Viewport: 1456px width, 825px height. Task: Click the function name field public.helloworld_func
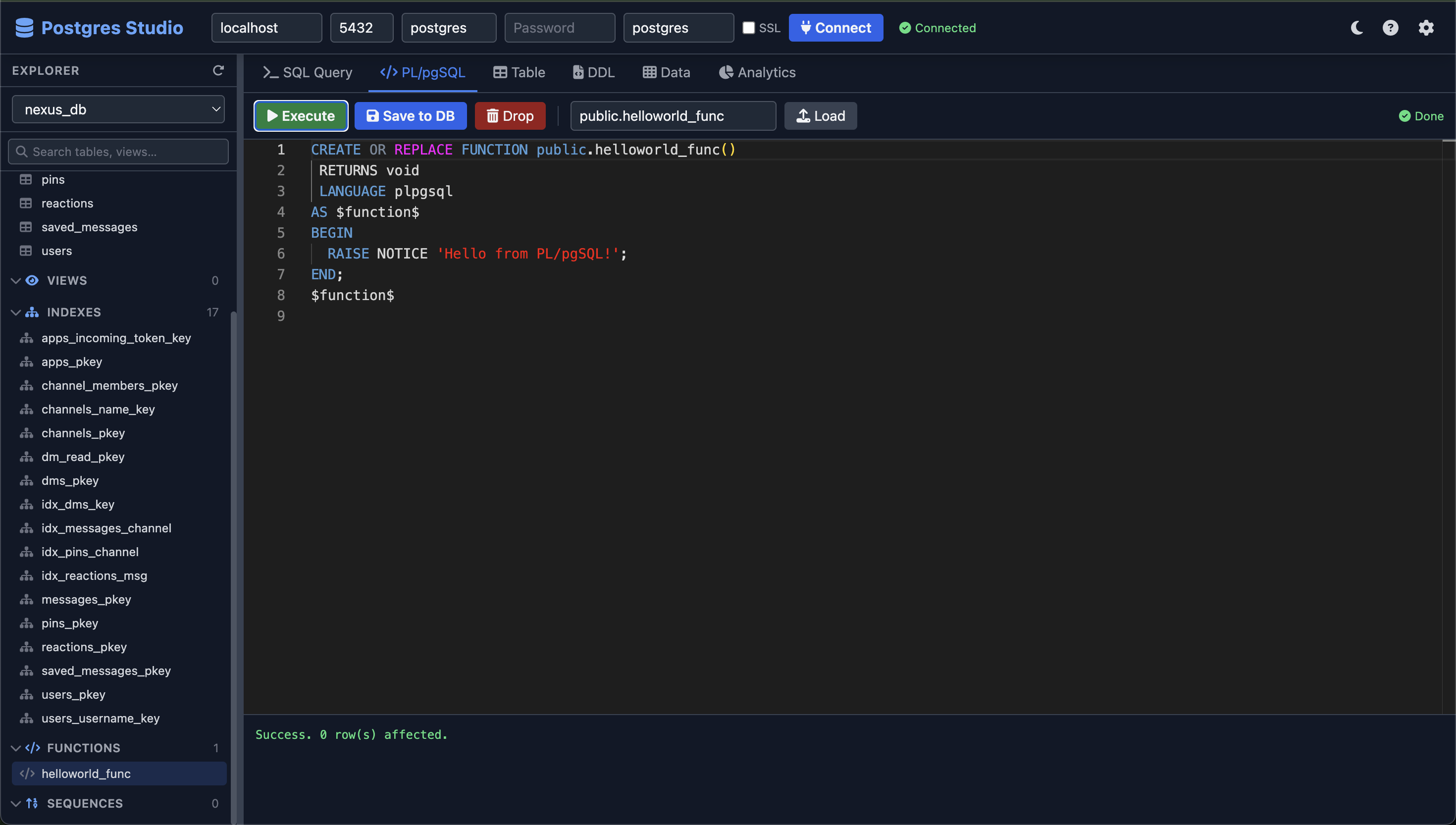click(x=673, y=116)
